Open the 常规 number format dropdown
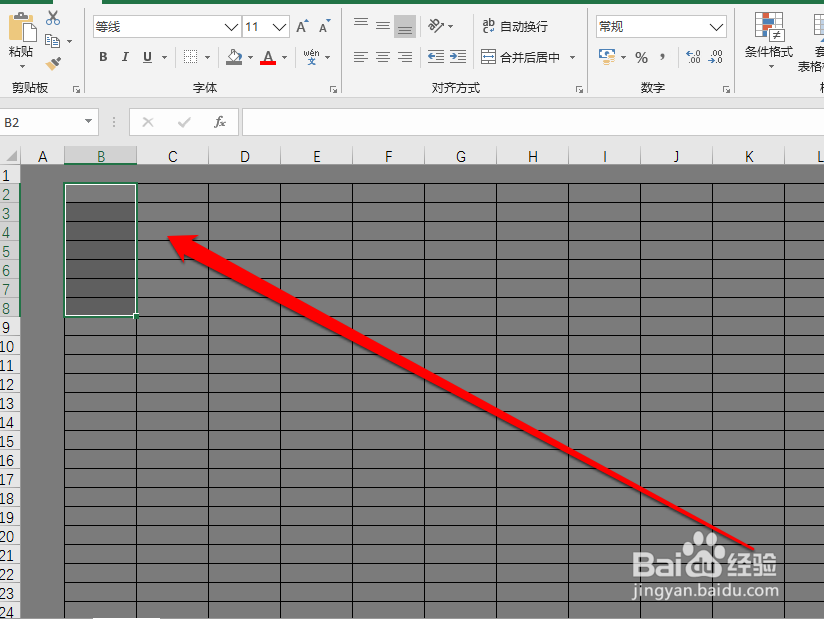The image size is (824, 619). 716,26
